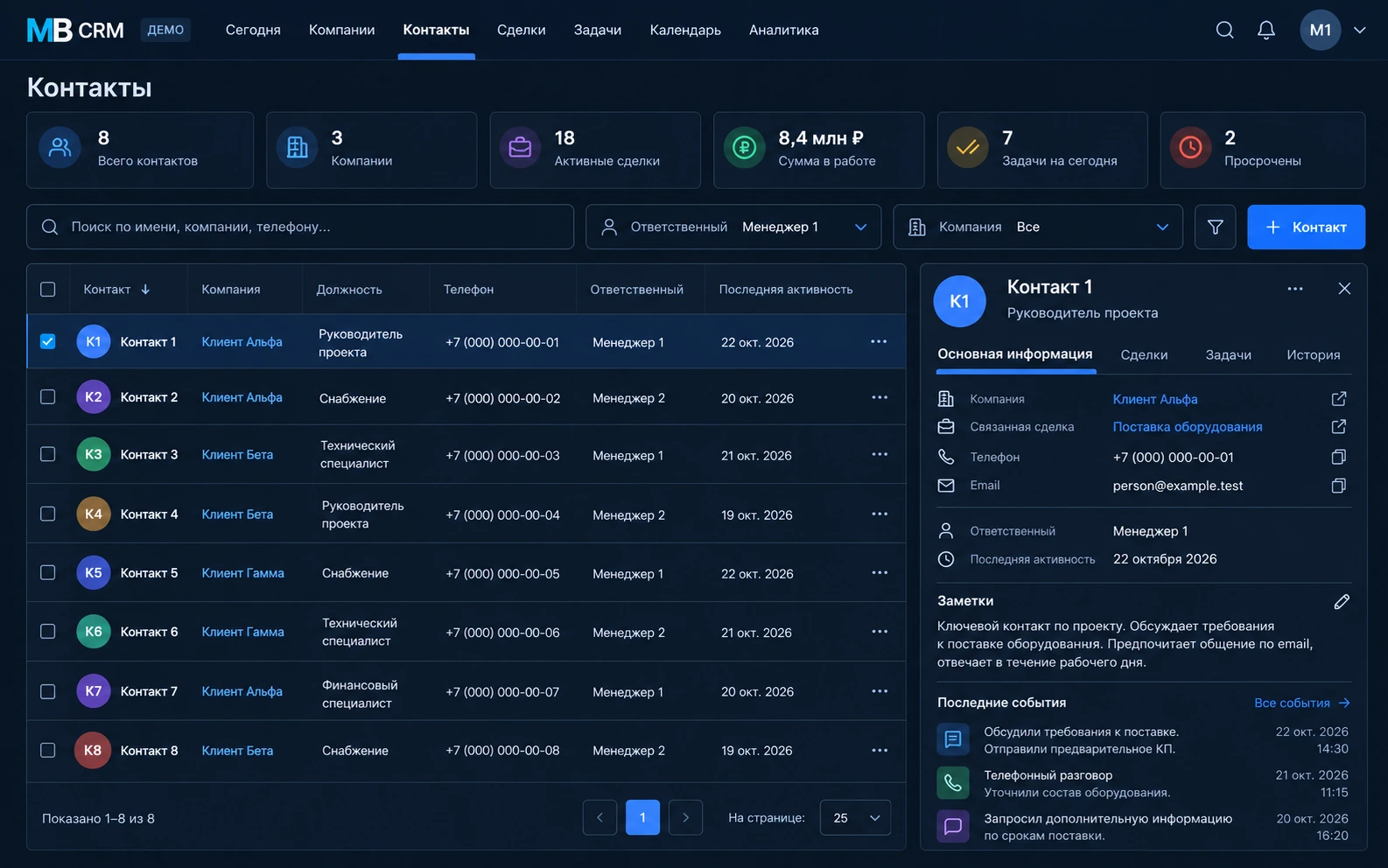The width and height of the screenshot is (1388, 868).
Task: Click the Компании stat card showing 3
Action: coord(371,150)
